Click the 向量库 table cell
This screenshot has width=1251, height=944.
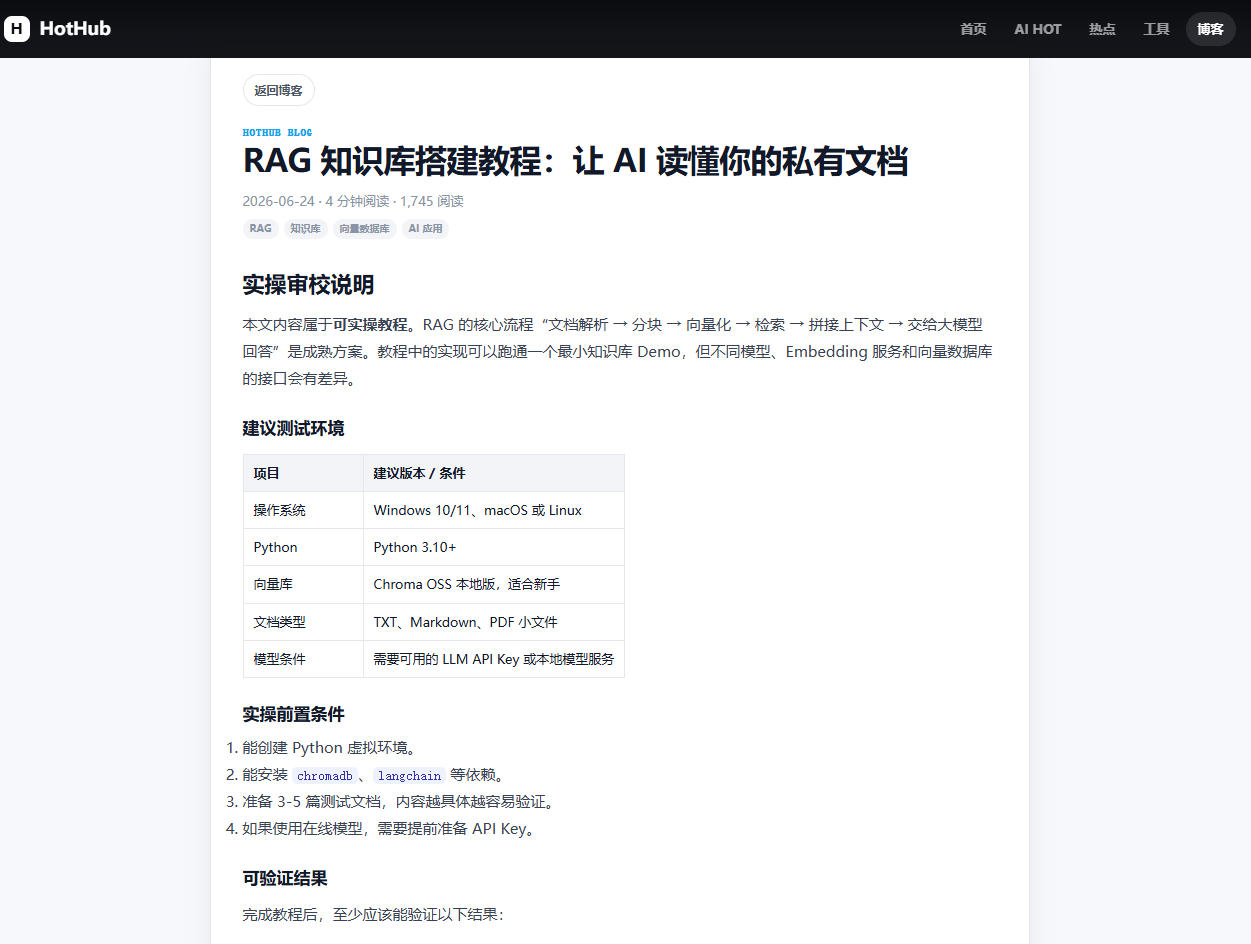(x=303, y=584)
